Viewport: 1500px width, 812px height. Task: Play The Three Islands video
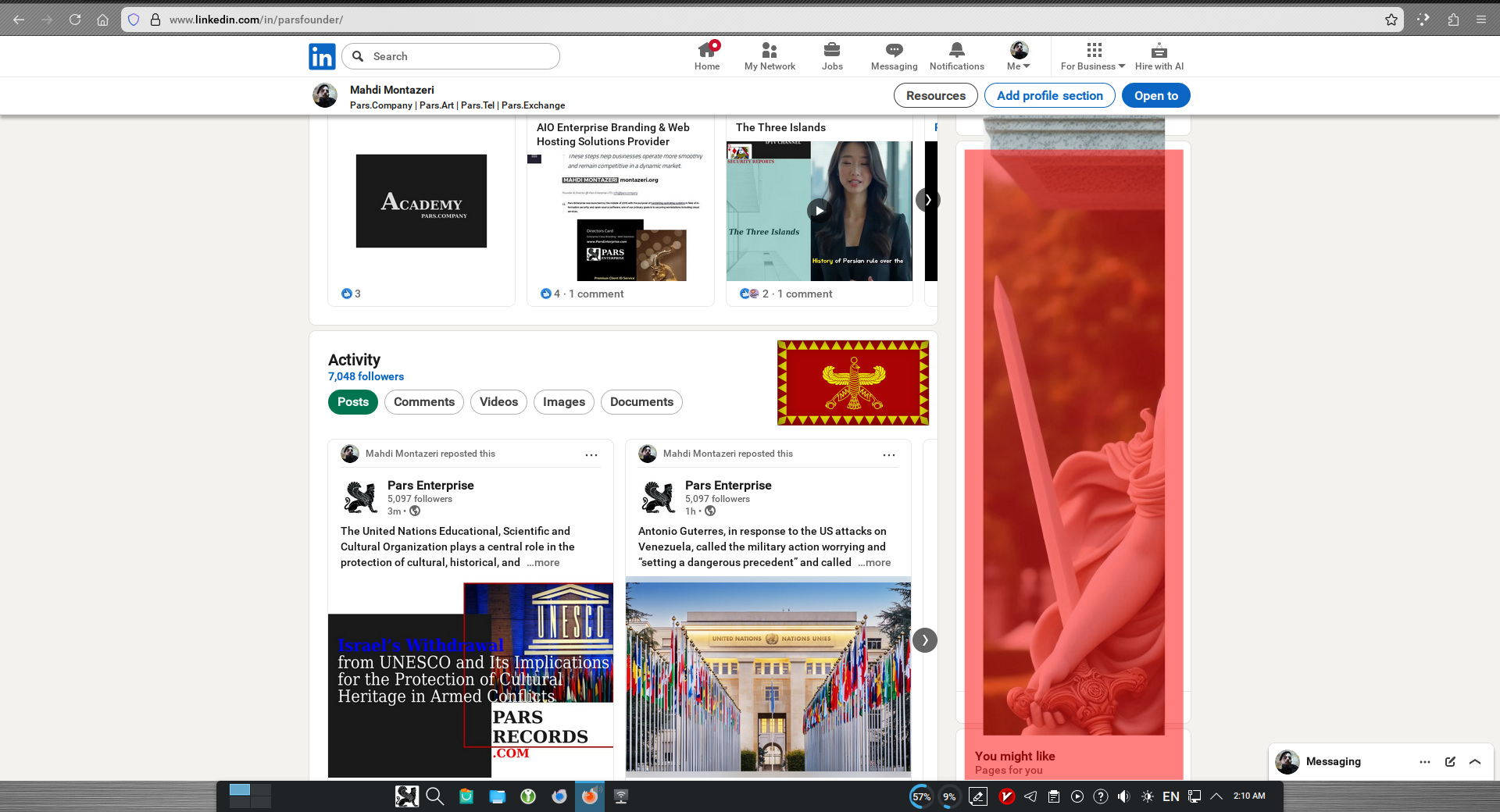click(x=819, y=210)
